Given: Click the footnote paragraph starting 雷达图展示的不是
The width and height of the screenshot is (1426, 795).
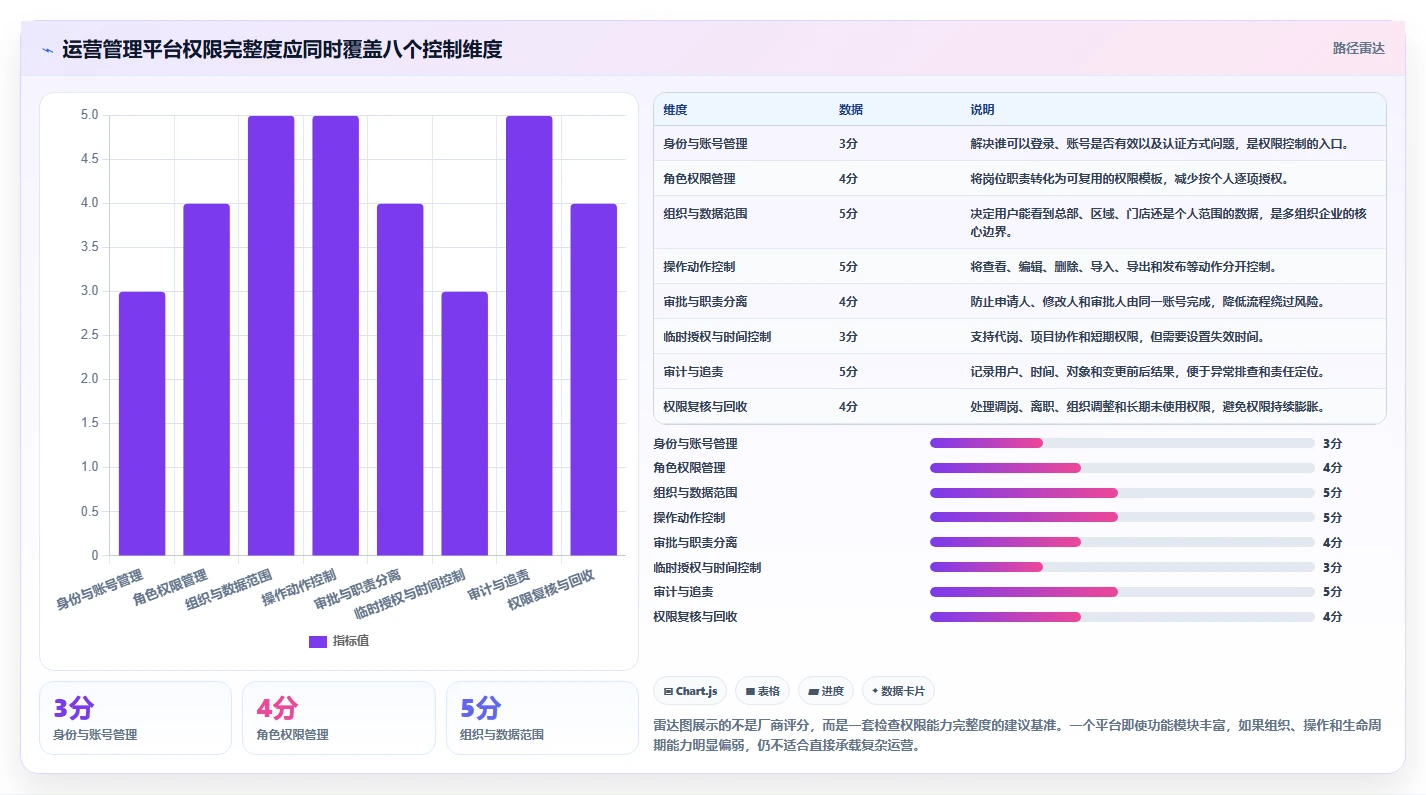Looking at the screenshot, I should click(1018, 735).
